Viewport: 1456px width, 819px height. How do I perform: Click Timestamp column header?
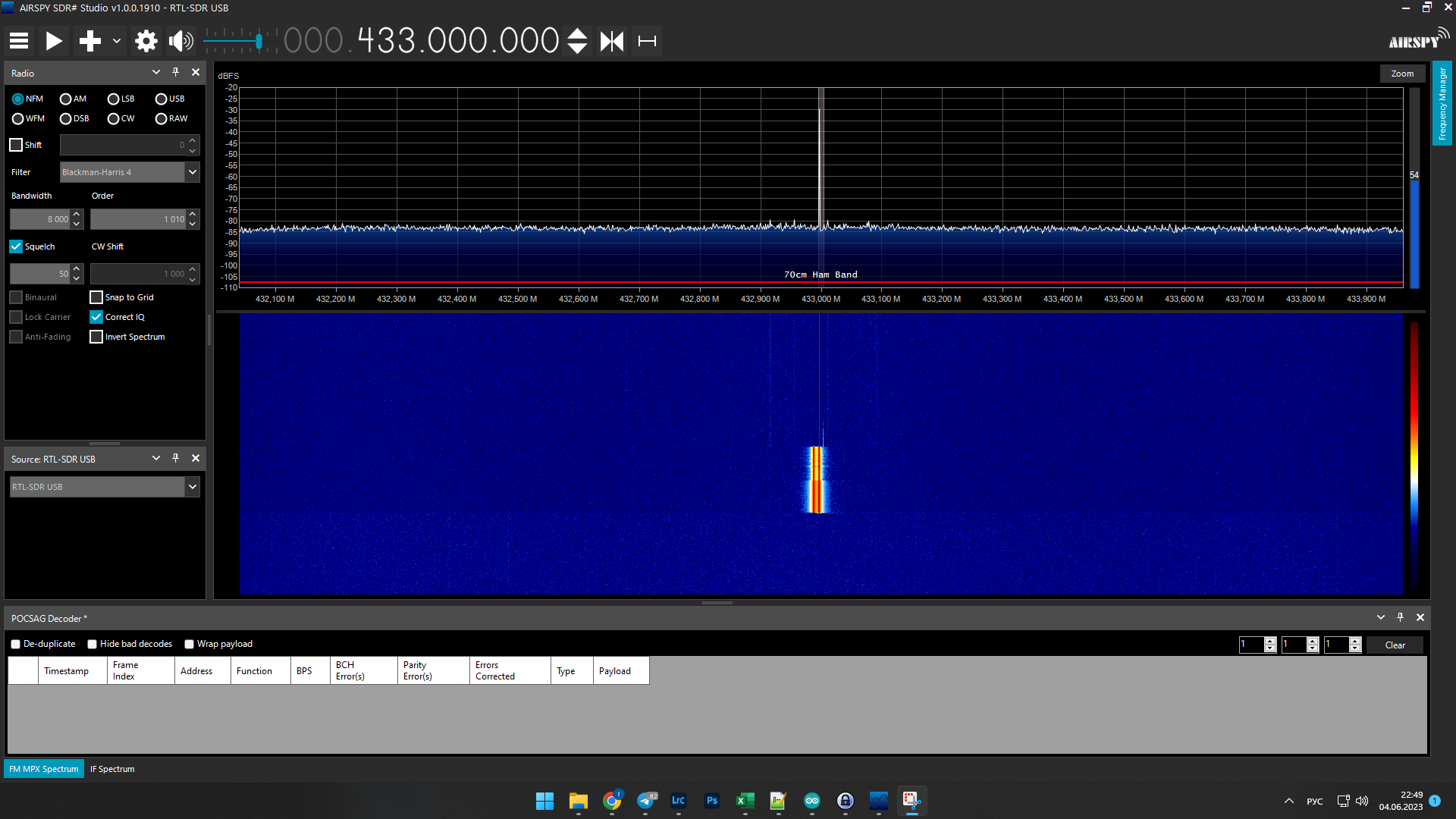pos(73,671)
